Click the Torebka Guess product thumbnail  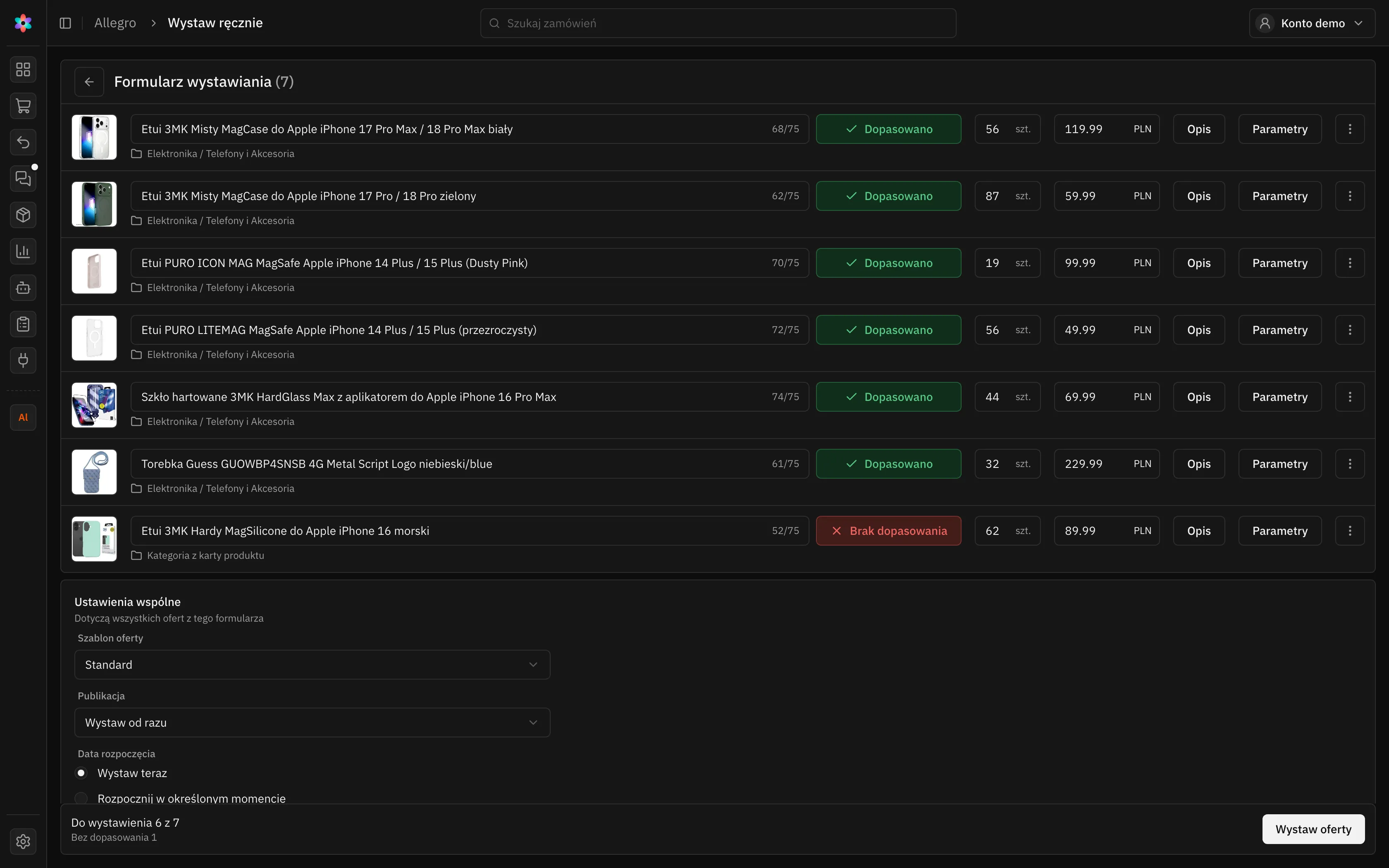click(x=94, y=472)
